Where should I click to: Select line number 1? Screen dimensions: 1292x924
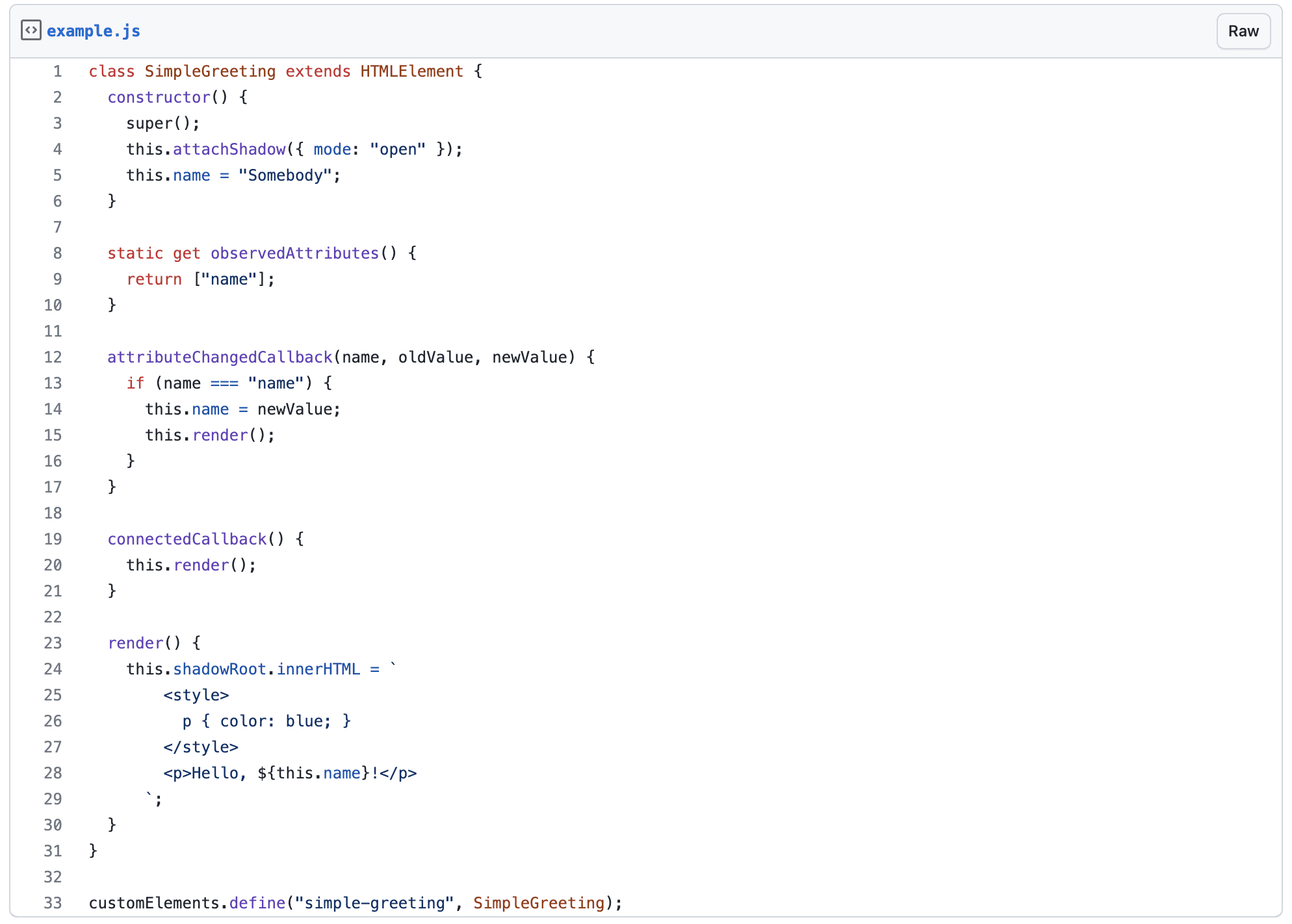(57, 71)
